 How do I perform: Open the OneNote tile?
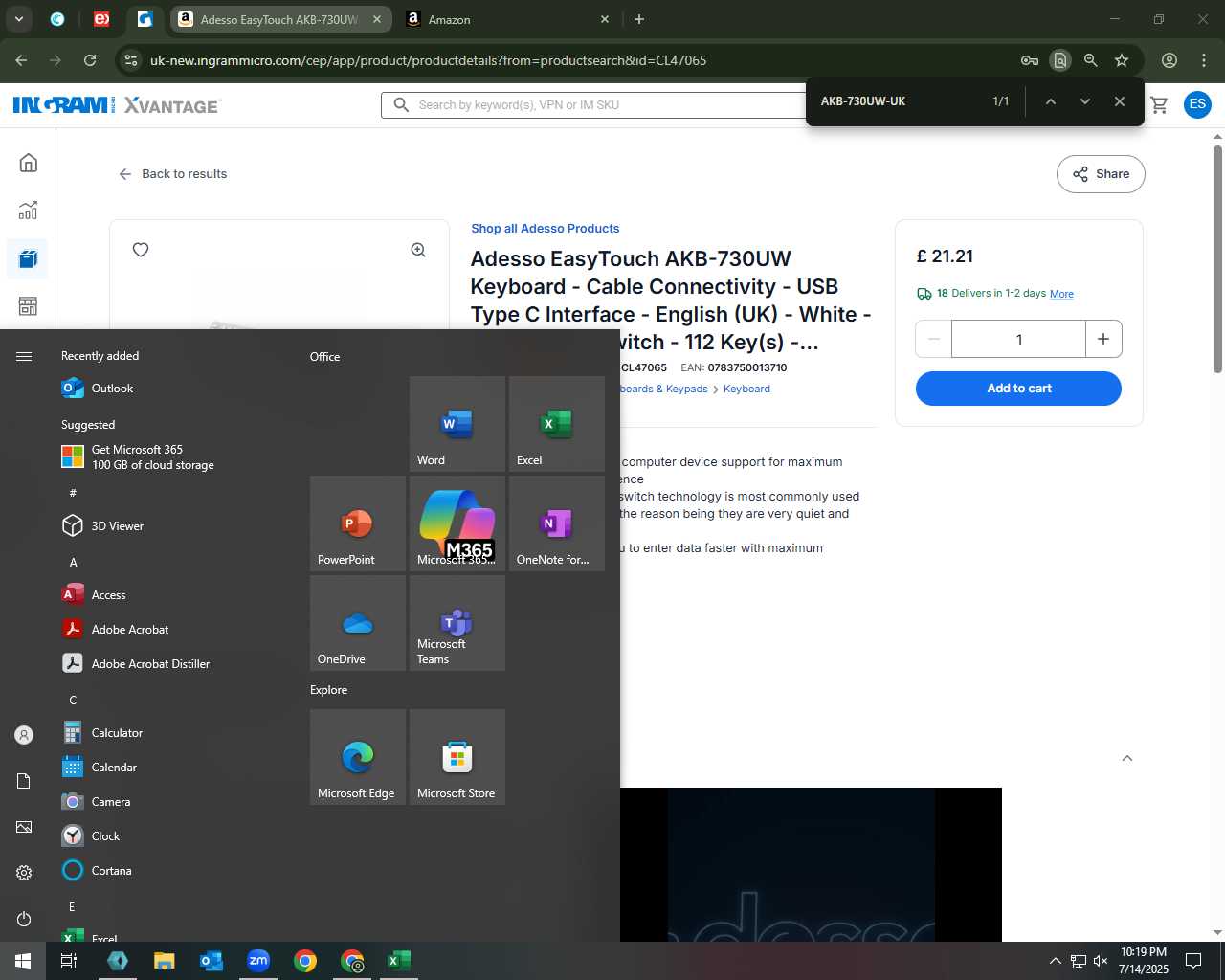pos(556,523)
